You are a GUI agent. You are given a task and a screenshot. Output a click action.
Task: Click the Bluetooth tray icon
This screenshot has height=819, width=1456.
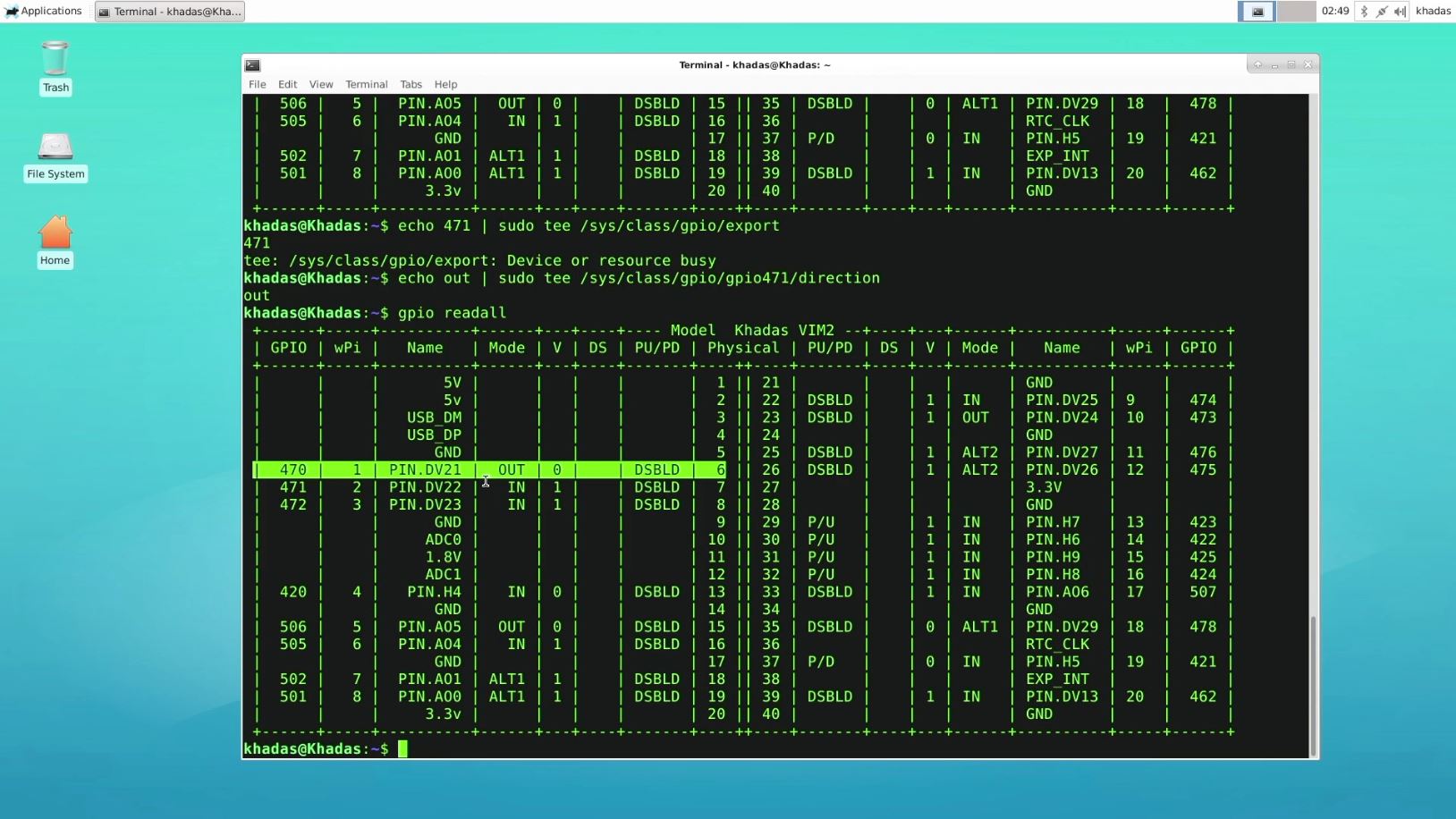pos(1364,12)
